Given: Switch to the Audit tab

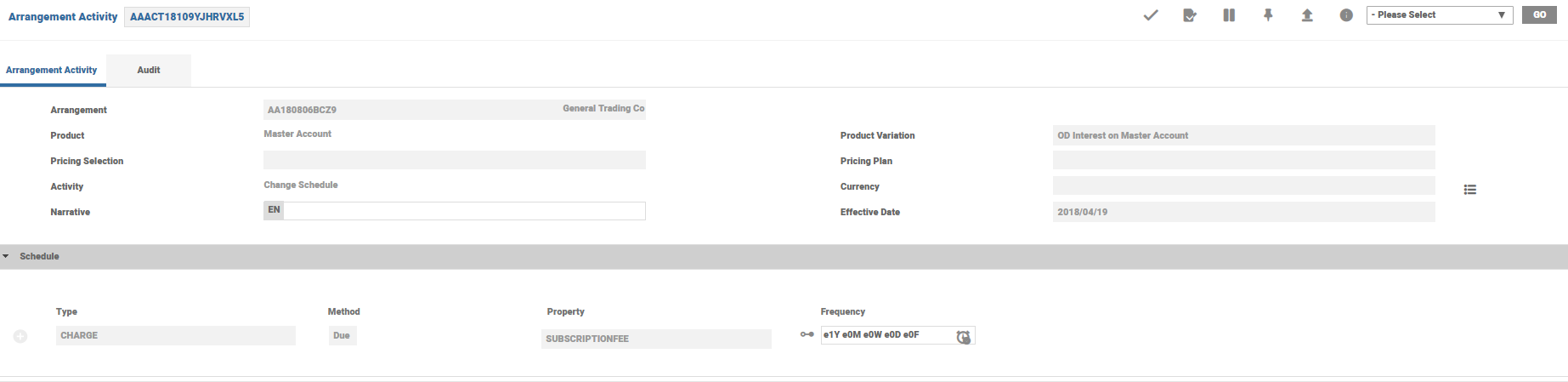Looking at the screenshot, I should (149, 70).
